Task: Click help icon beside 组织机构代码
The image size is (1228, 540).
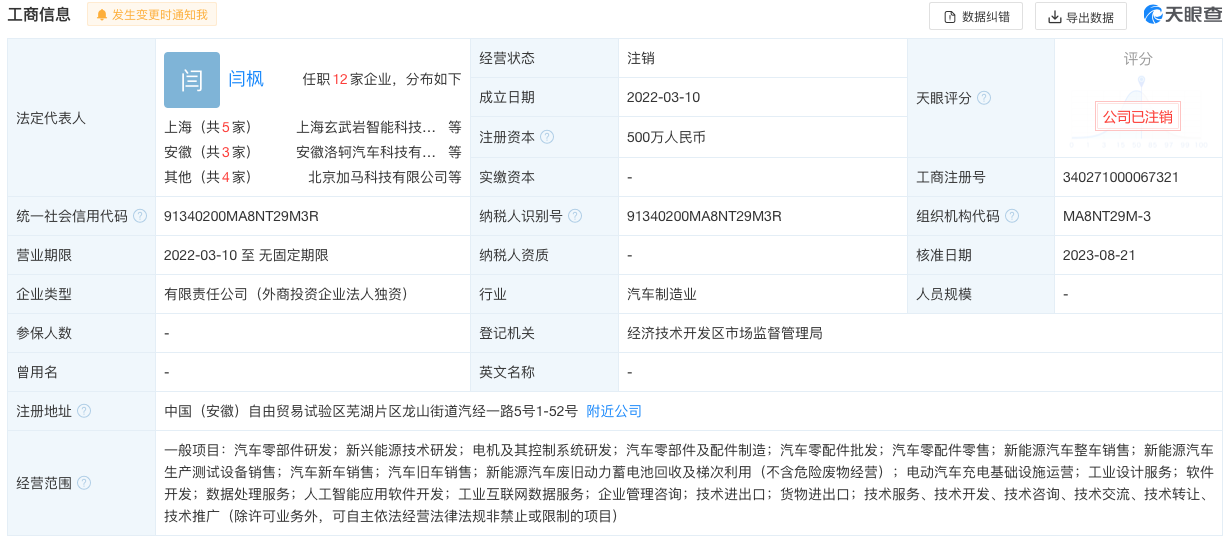Action: click(x=1012, y=216)
